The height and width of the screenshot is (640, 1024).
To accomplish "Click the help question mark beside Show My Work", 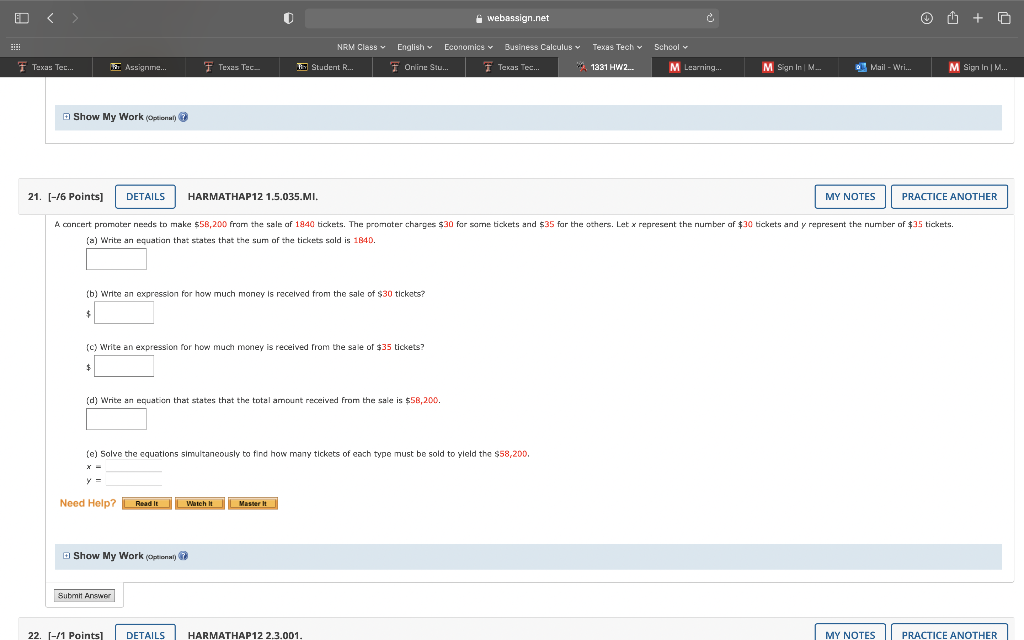I will (183, 117).
